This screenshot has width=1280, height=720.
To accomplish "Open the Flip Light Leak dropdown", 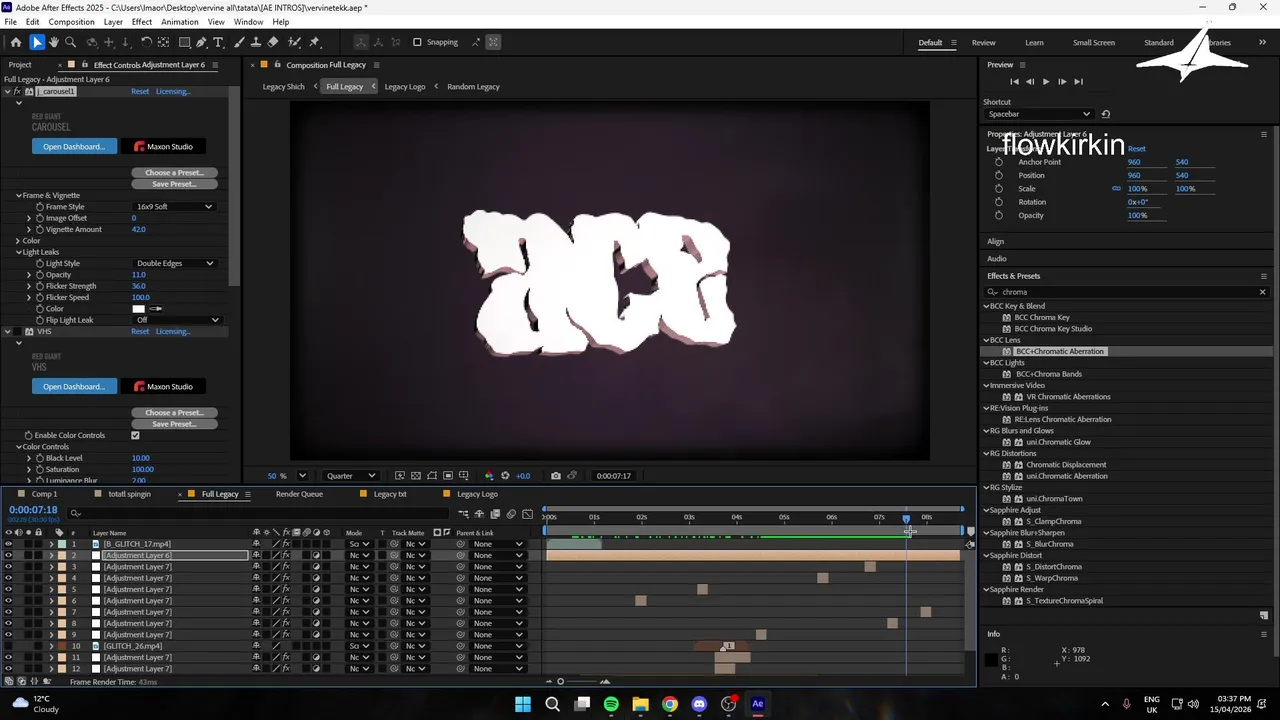I will pos(177,320).
